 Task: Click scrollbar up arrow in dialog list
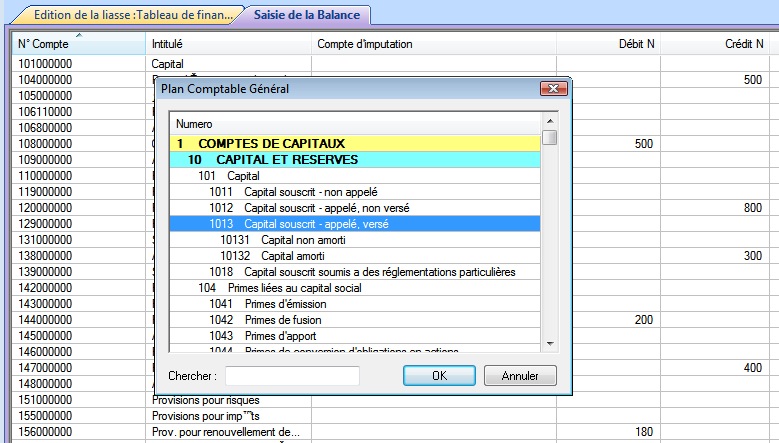click(x=550, y=121)
